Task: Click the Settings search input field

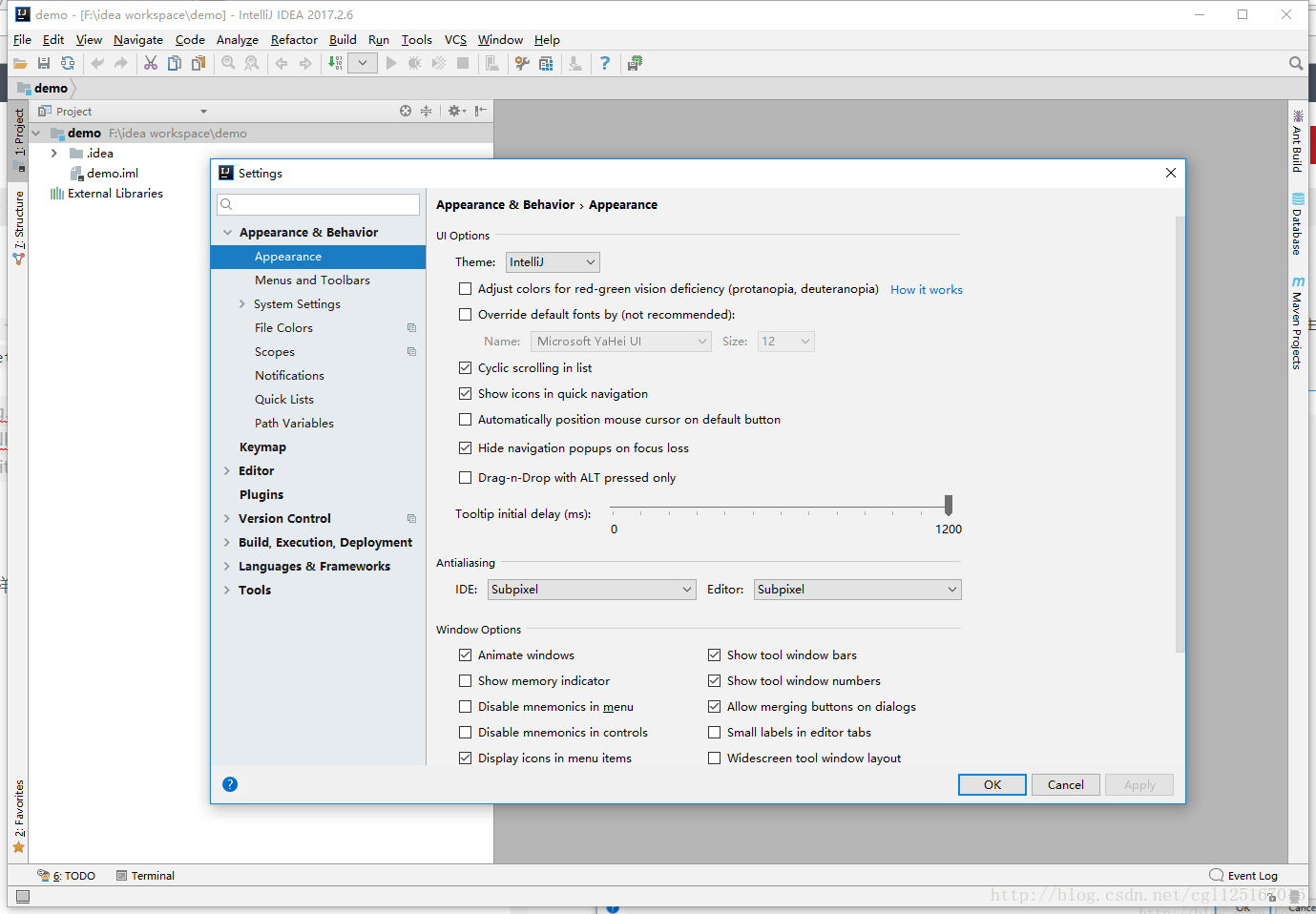Action: tap(319, 204)
